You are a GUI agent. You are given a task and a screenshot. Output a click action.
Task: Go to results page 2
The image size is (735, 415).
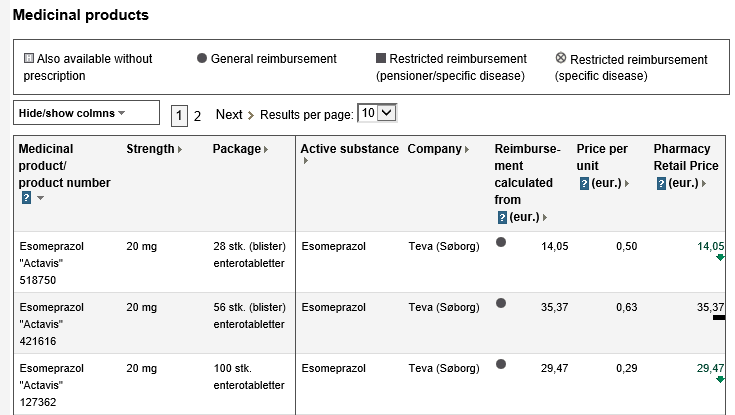197,116
